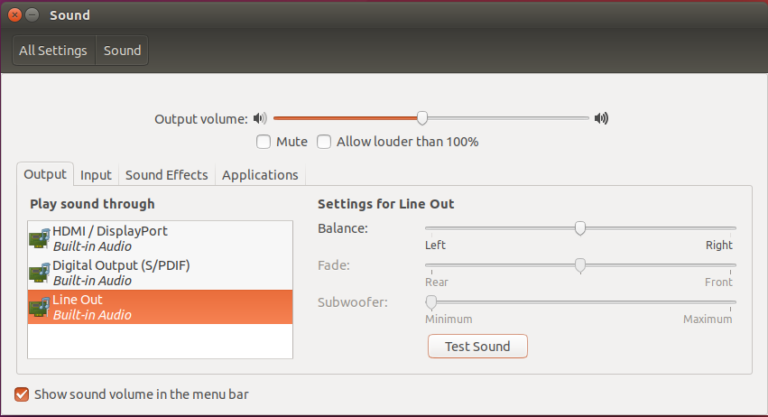Uncheck Show sound volume in the menu bar
This screenshot has width=768, height=417.
pyautogui.click(x=22, y=394)
